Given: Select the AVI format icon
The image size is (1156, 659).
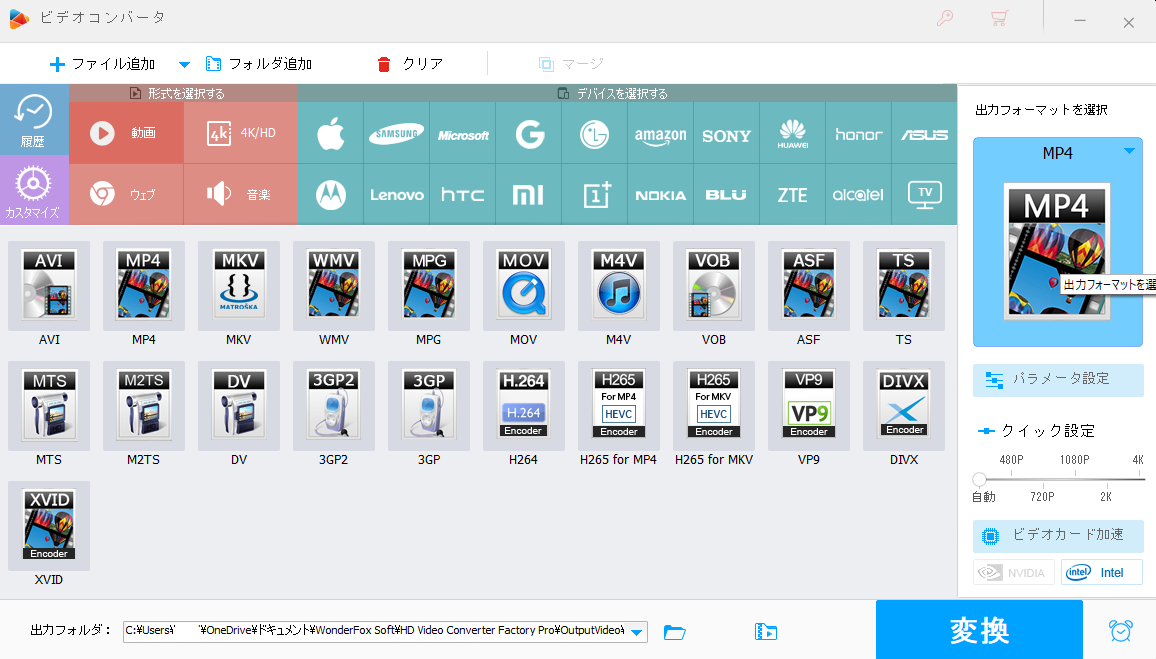Looking at the screenshot, I should (x=49, y=286).
